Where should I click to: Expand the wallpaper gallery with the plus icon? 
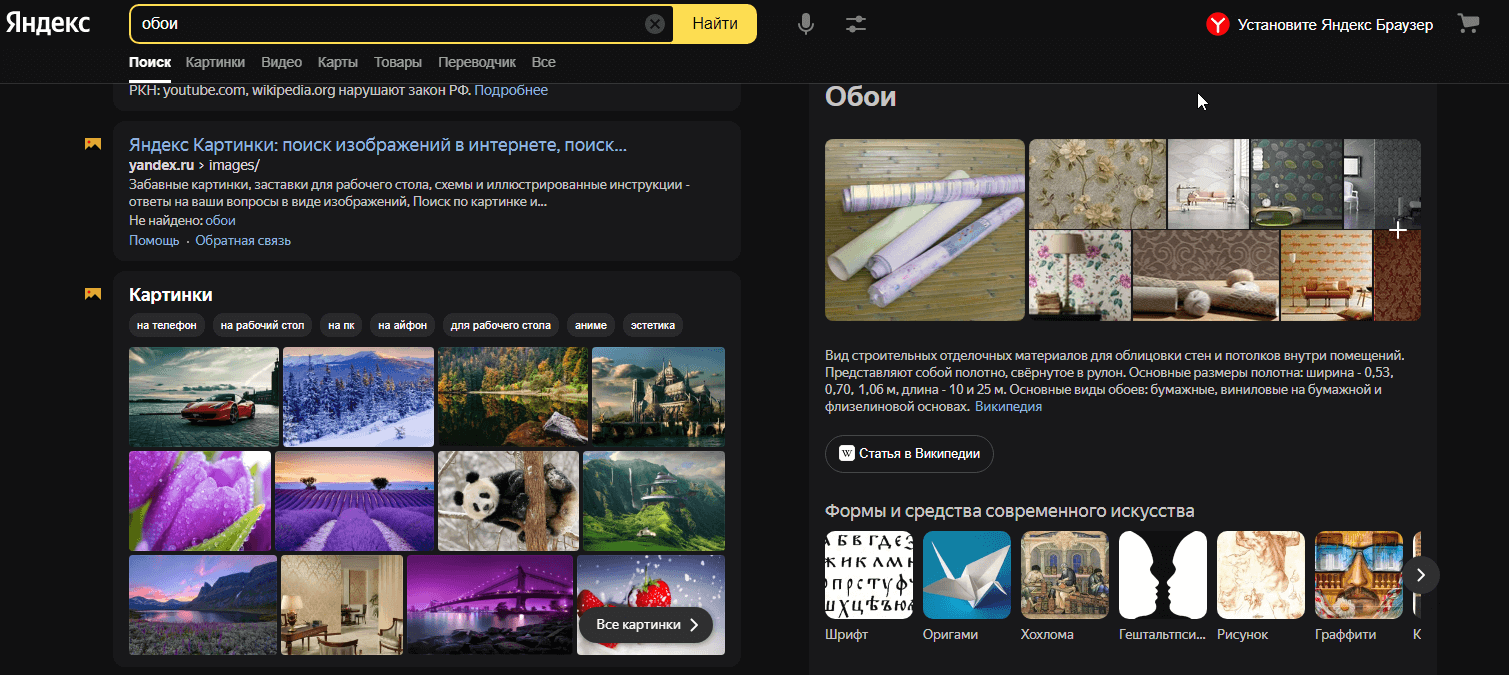tap(1398, 231)
